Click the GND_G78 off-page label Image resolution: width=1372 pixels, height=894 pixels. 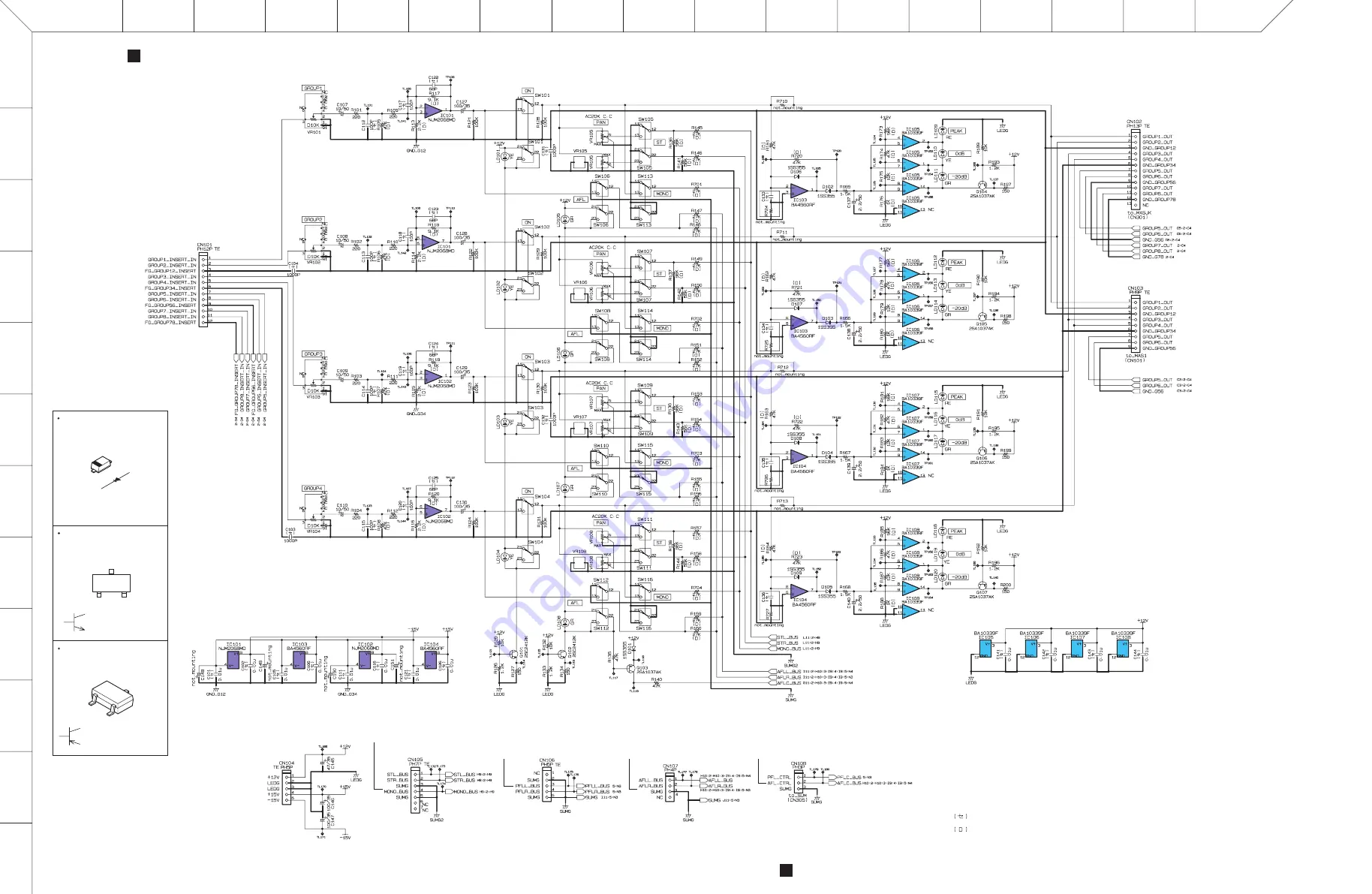click(1153, 257)
